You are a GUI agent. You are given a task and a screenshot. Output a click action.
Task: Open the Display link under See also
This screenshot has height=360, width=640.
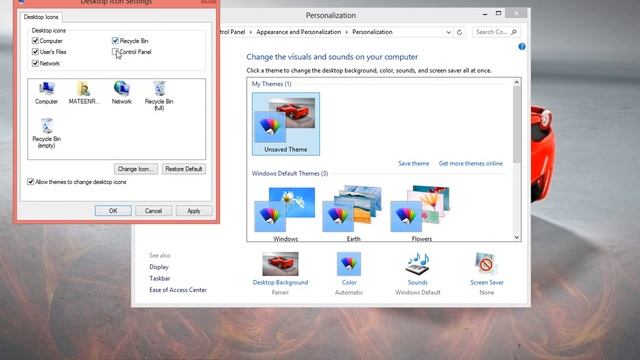[x=159, y=267]
